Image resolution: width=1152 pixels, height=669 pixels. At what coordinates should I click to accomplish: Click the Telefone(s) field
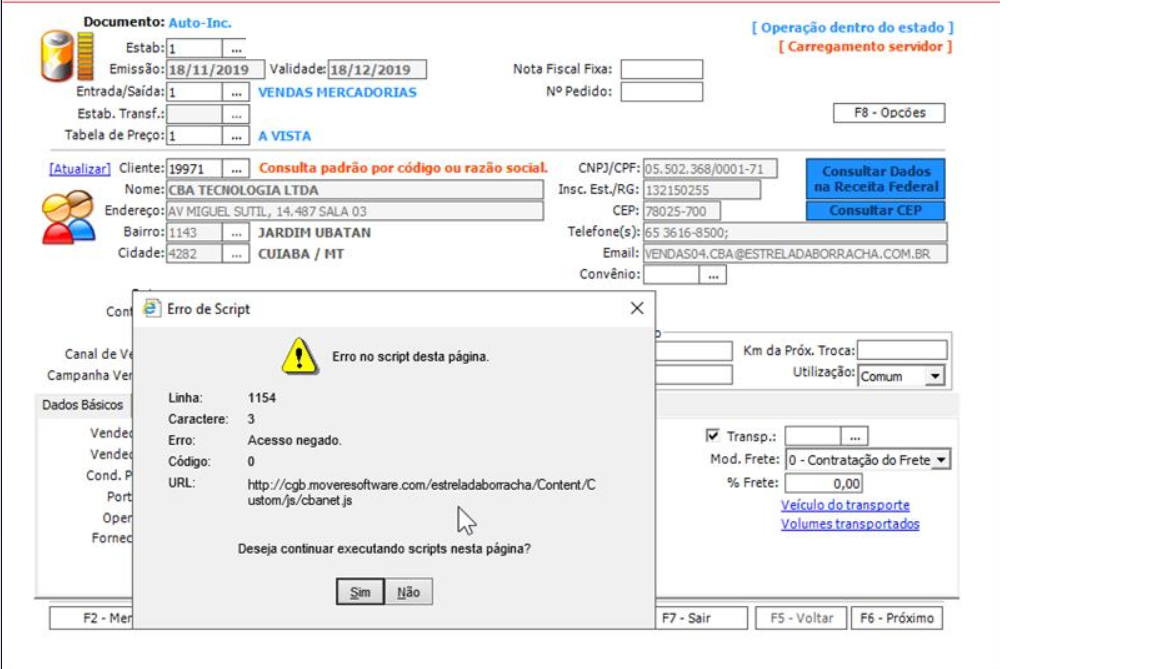[x=795, y=233]
